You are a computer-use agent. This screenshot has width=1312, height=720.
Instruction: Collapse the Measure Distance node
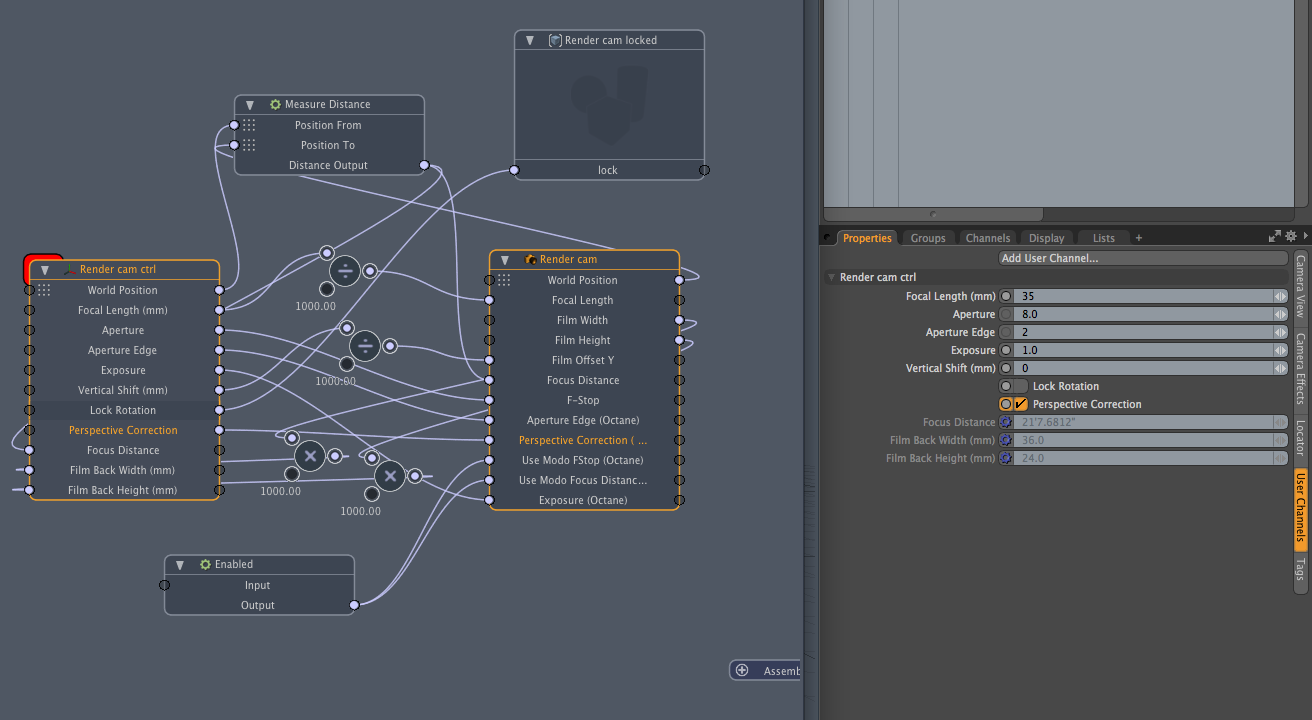pyautogui.click(x=250, y=105)
